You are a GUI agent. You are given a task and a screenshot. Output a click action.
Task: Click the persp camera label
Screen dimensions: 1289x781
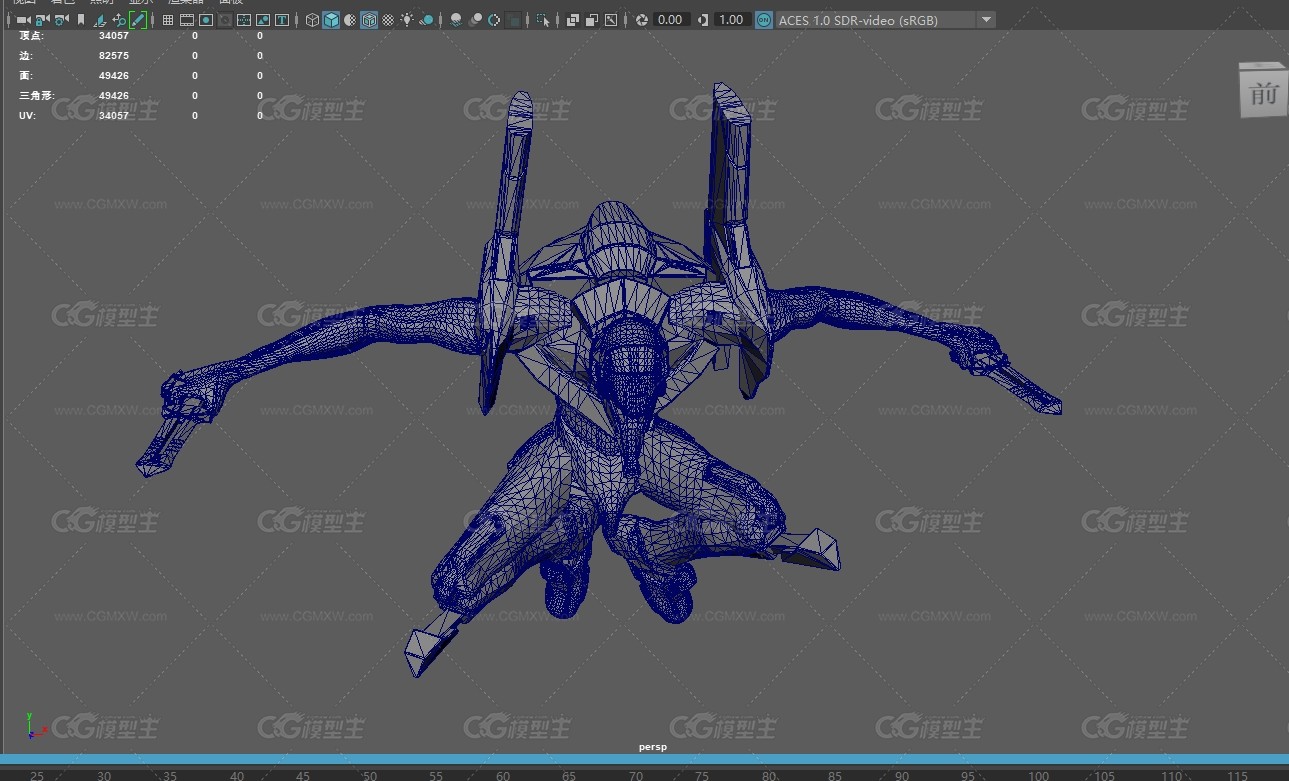tap(653, 747)
